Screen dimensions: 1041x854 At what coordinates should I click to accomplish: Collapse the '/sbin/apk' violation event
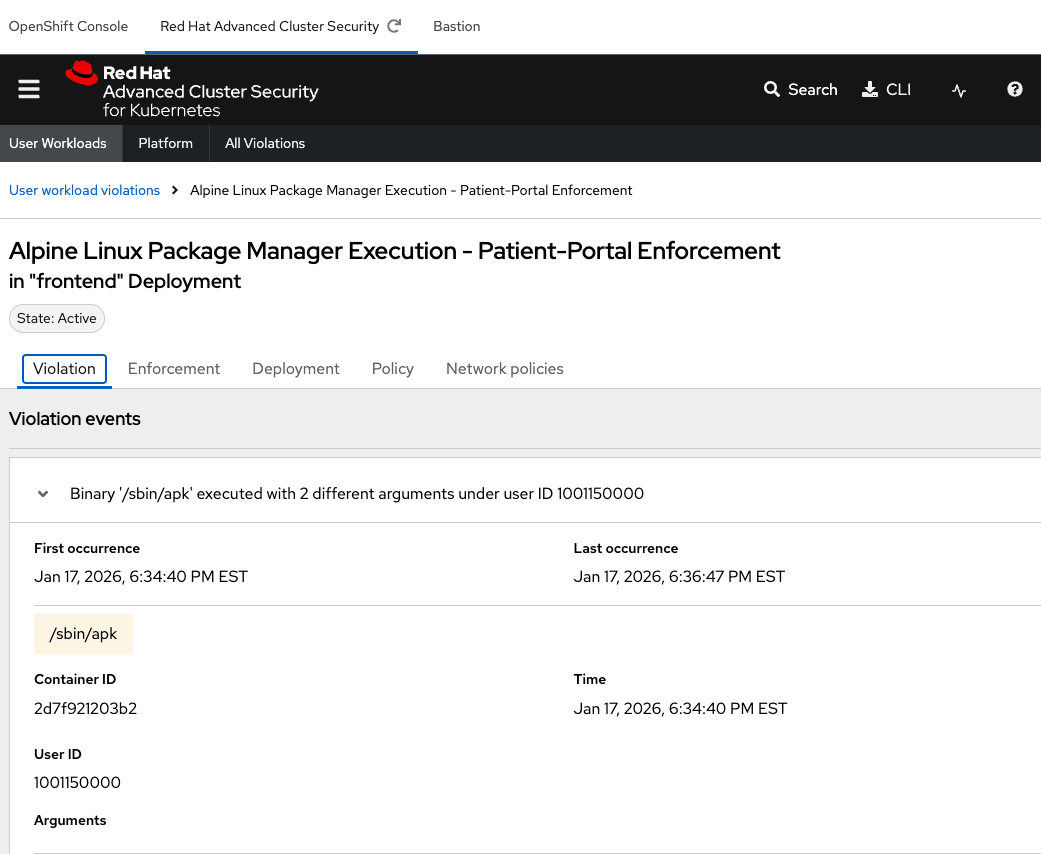43,494
